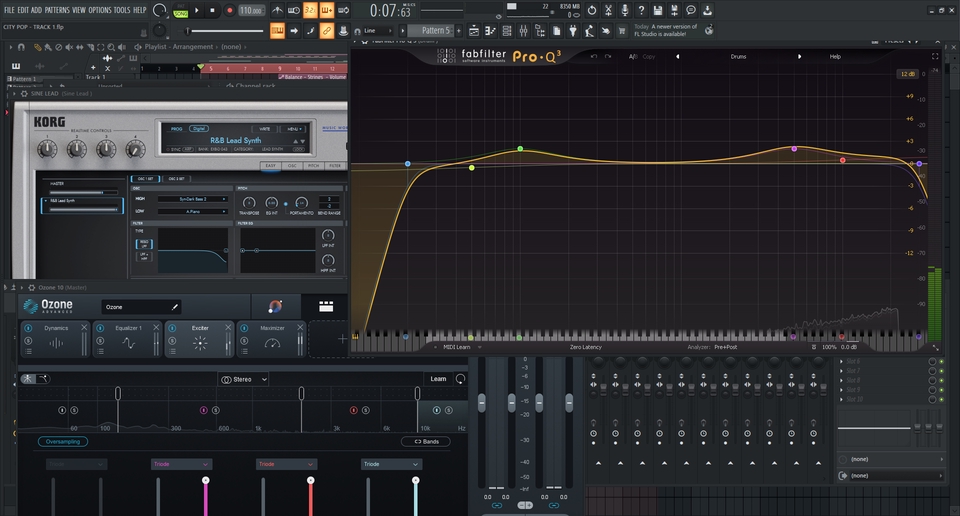Stop playback in the FL Studio transport
This screenshot has height=516, width=960.
[212, 10]
